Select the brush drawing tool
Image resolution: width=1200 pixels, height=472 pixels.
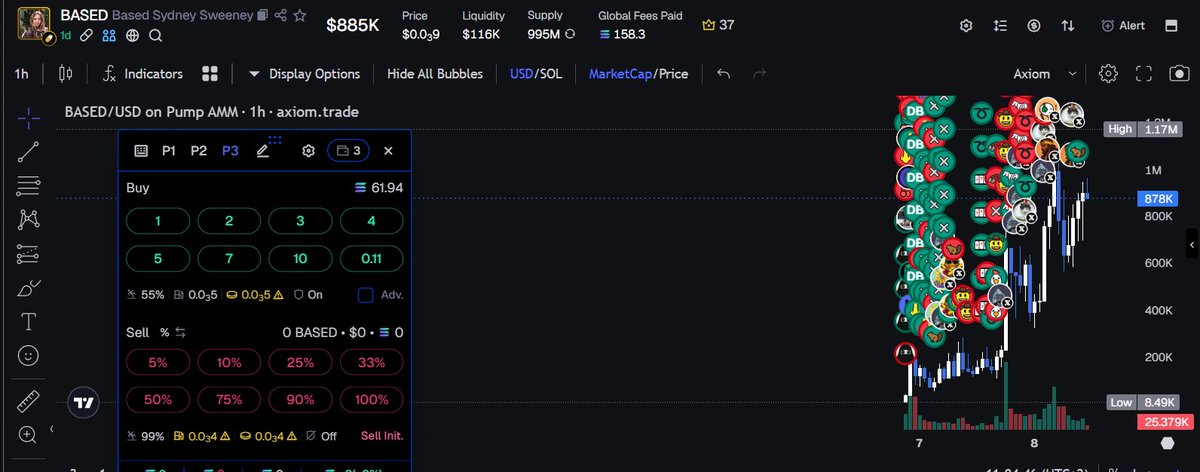(29, 288)
